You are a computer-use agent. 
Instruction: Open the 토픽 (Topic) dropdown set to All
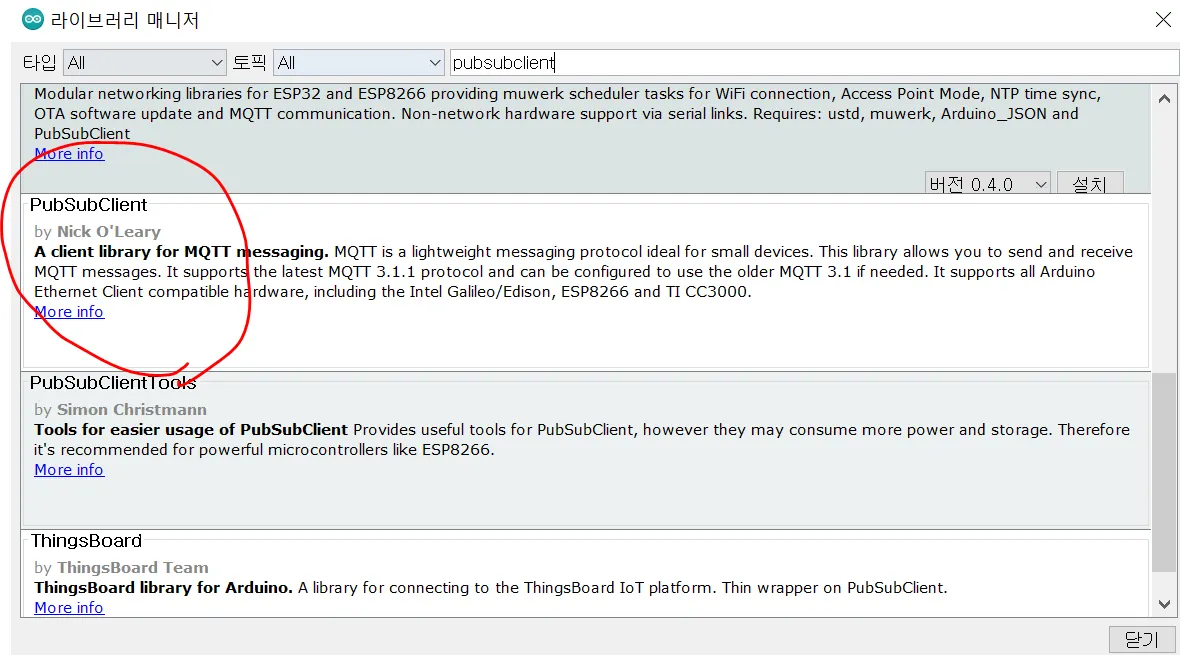tap(358, 62)
